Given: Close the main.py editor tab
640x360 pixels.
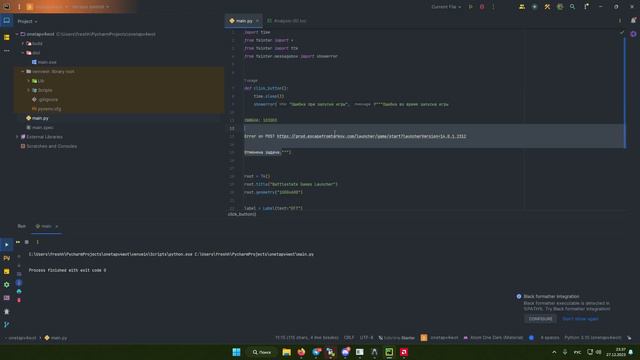Looking at the screenshot, I should [x=257, y=21].
